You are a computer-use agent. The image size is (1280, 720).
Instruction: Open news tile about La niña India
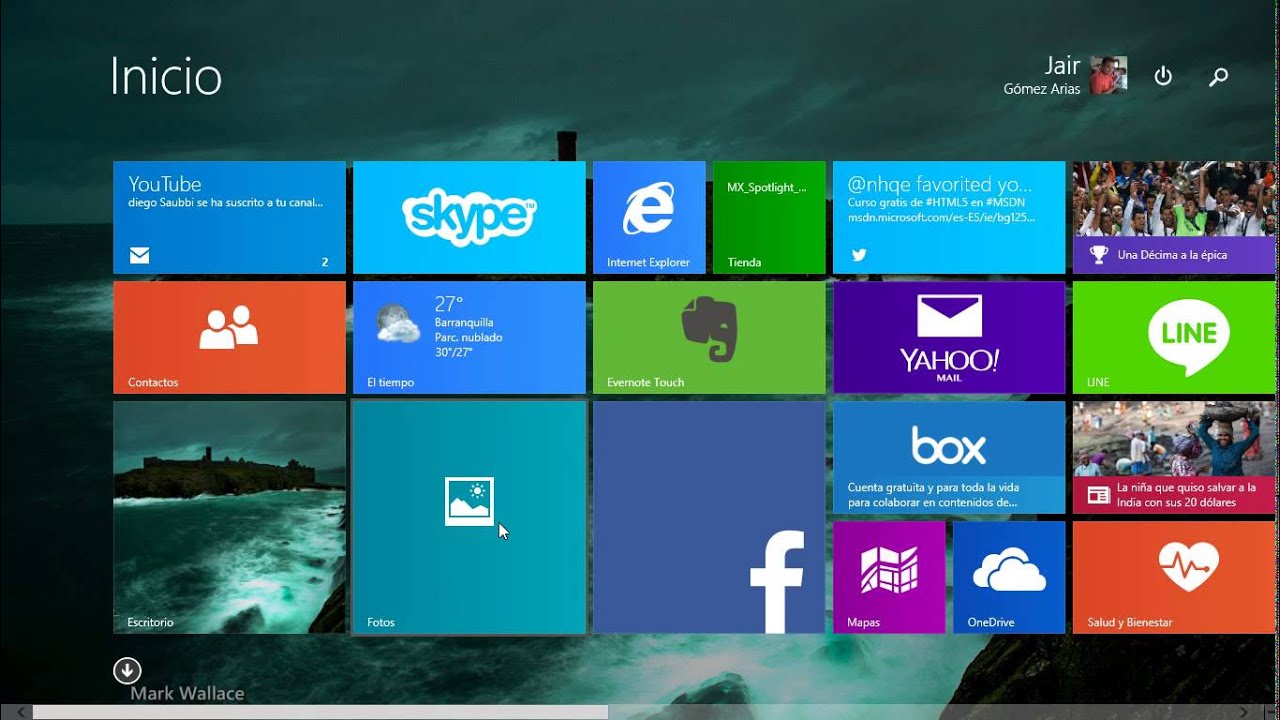tap(1176, 457)
